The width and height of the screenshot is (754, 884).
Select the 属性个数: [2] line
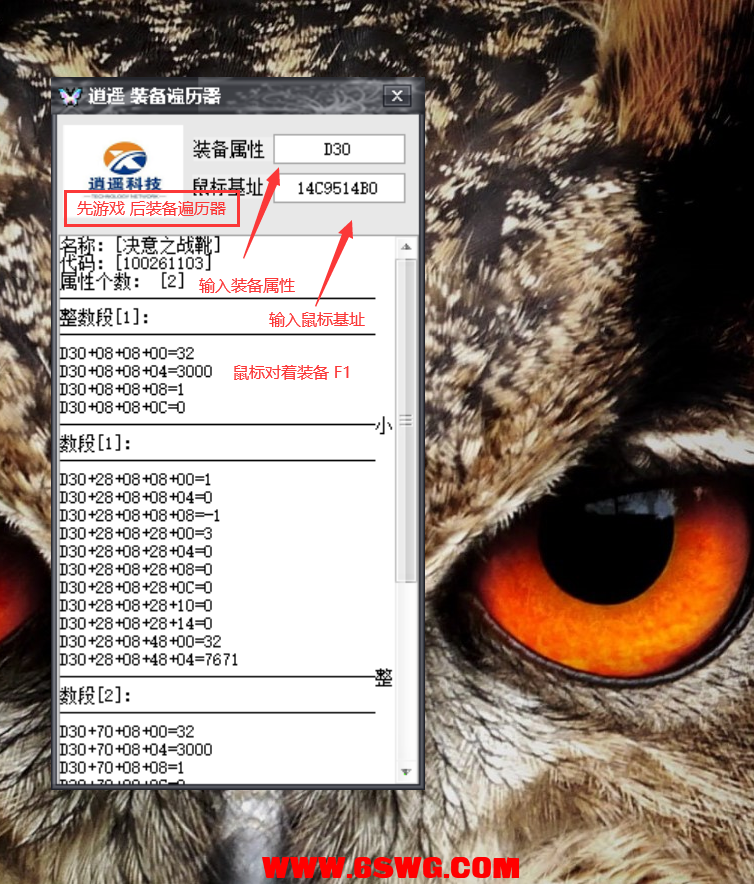point(122,281)
